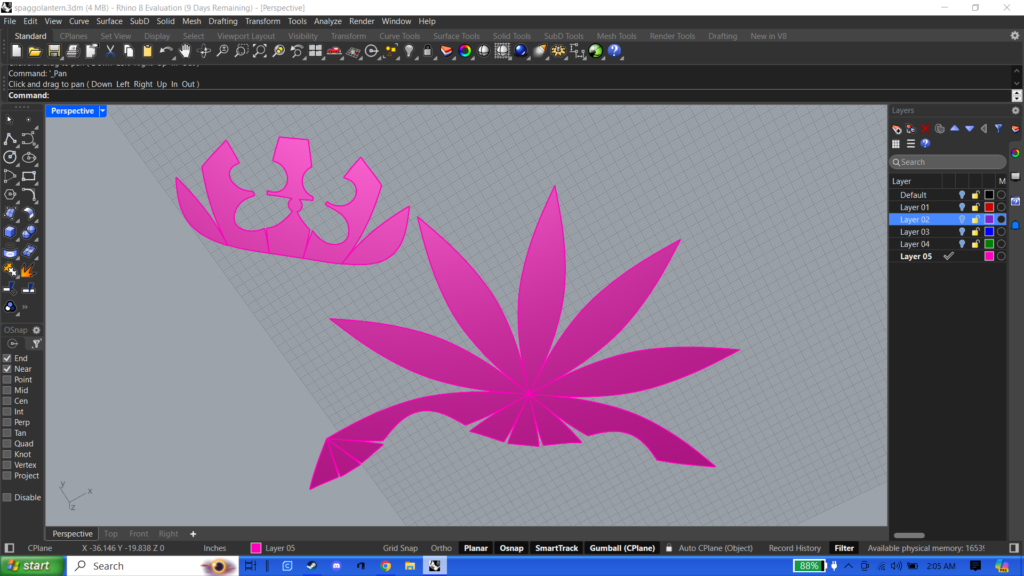Open a file with the folder icon
1024x576 pixels.
35,51
